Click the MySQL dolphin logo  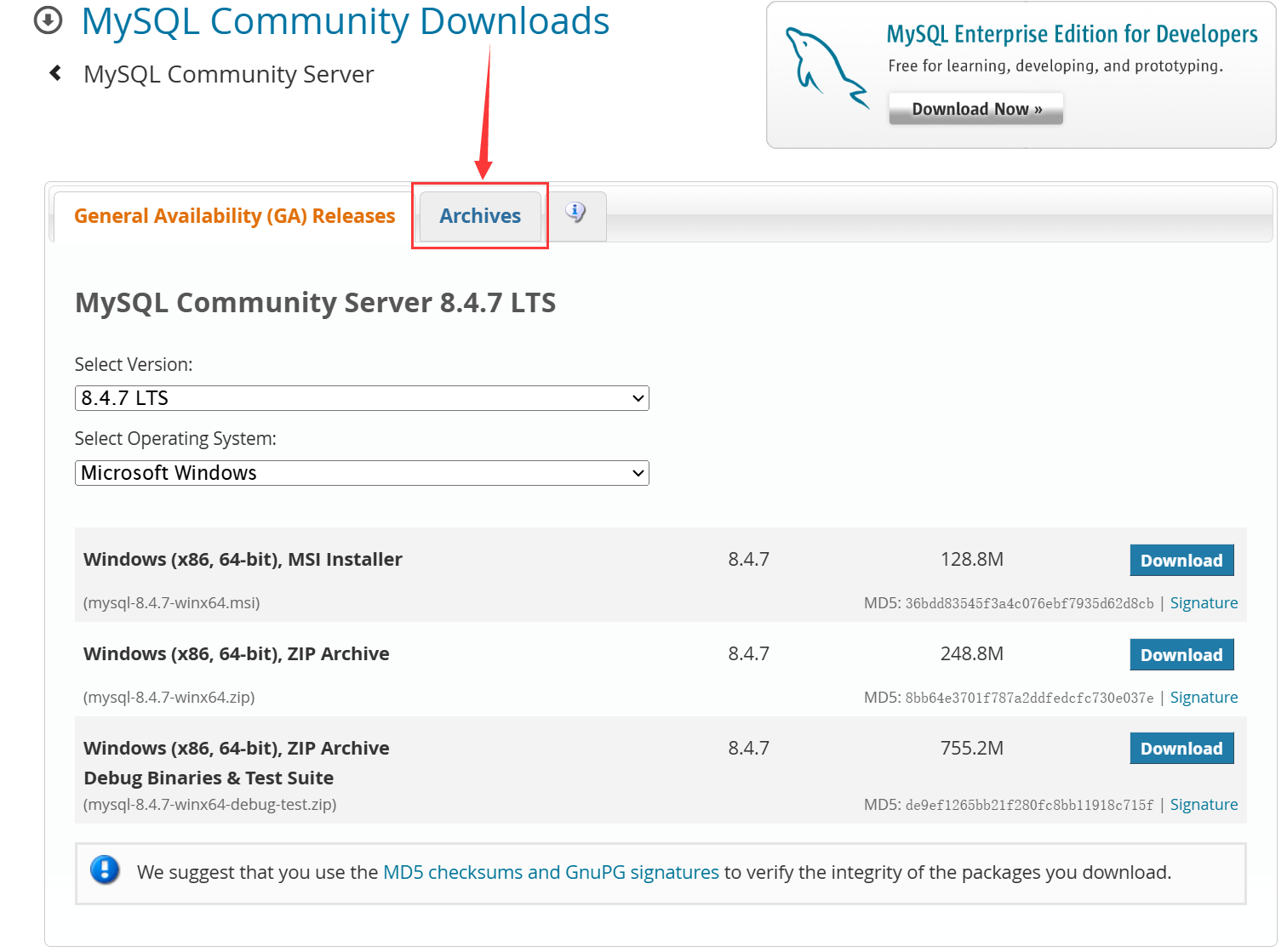[825, 68]
